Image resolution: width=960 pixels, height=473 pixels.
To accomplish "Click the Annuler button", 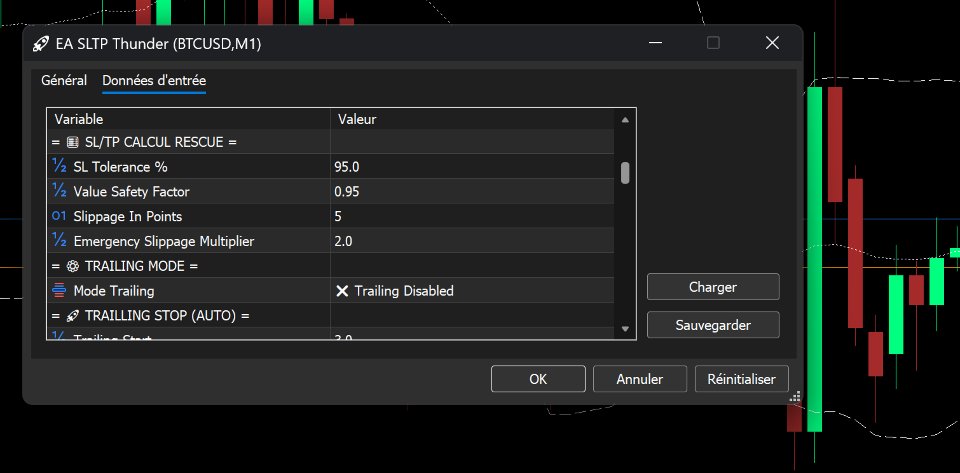I will coord(640,379).
